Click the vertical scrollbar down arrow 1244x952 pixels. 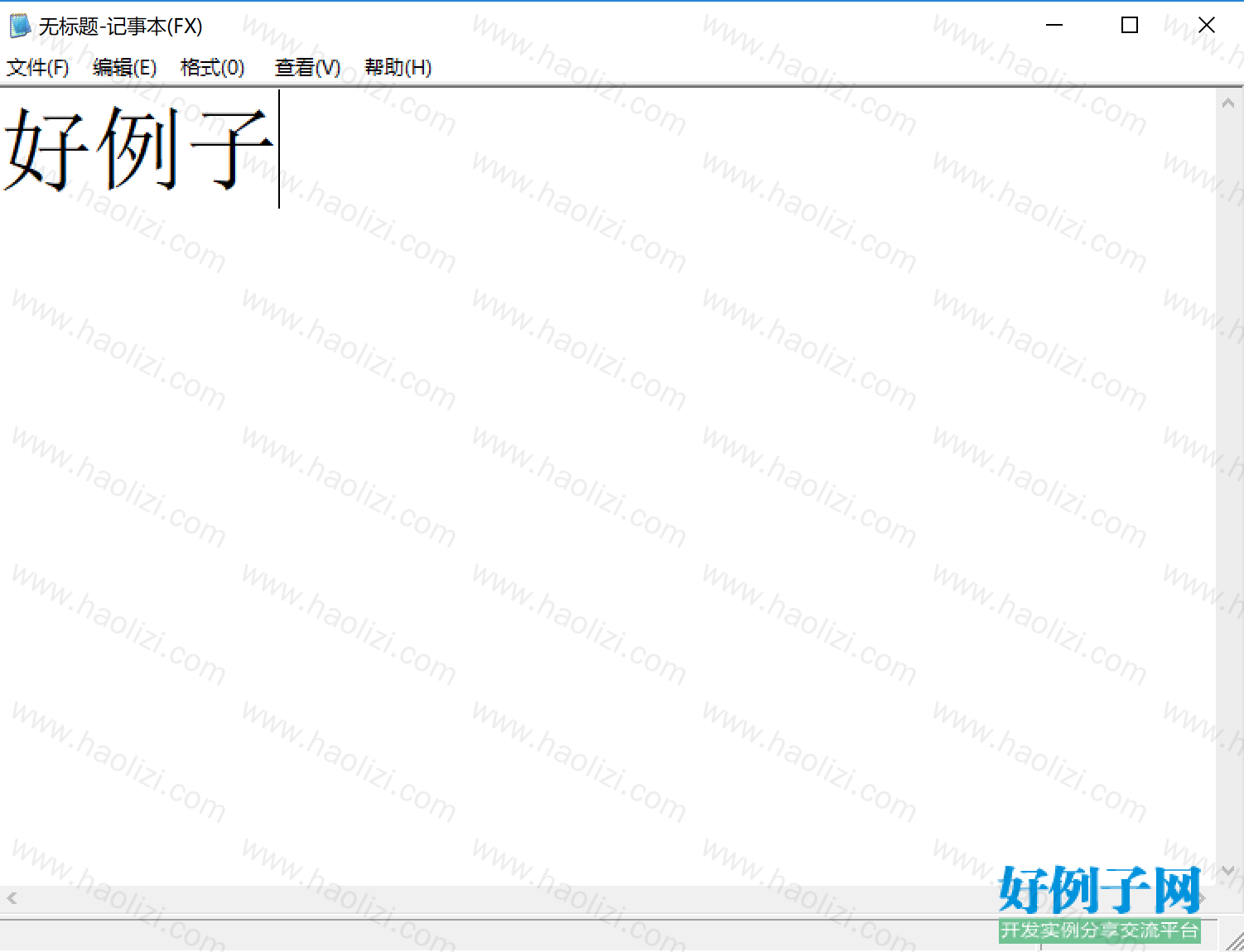(1228, 870)
